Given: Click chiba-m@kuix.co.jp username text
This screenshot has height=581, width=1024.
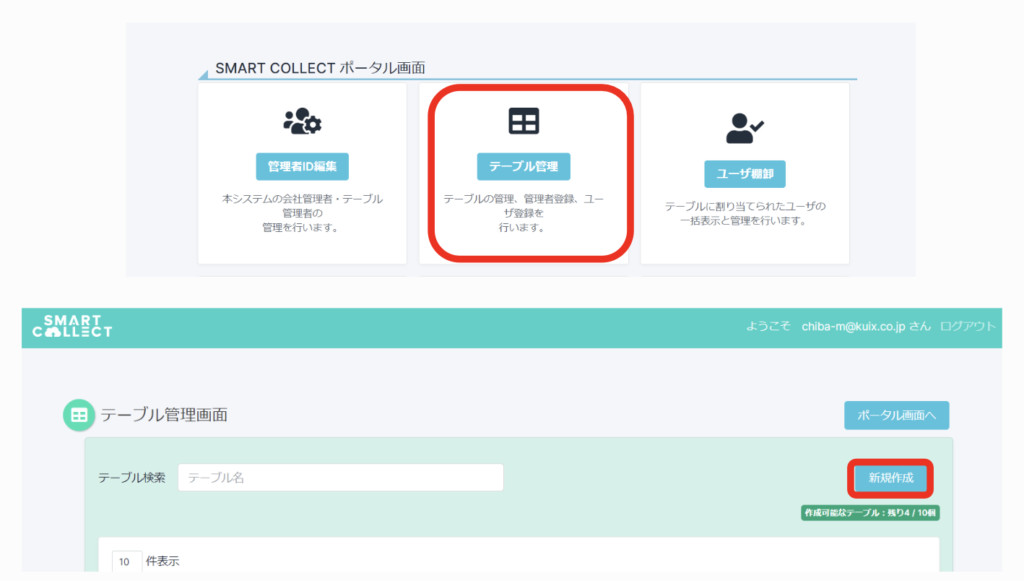Looking at the screenshot, I should point(853,326).
